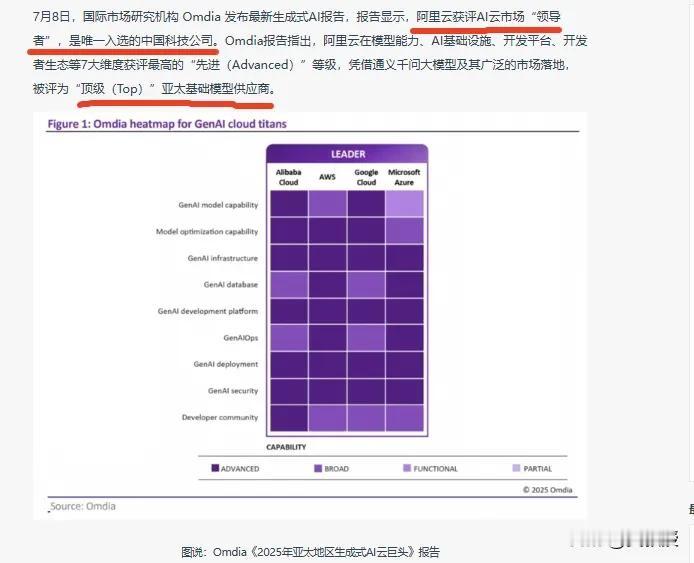This screenshot has height=563, width=694.
Task: Select the Microsoft Azure GenAI model capability cell
Action: coord(404,204)
